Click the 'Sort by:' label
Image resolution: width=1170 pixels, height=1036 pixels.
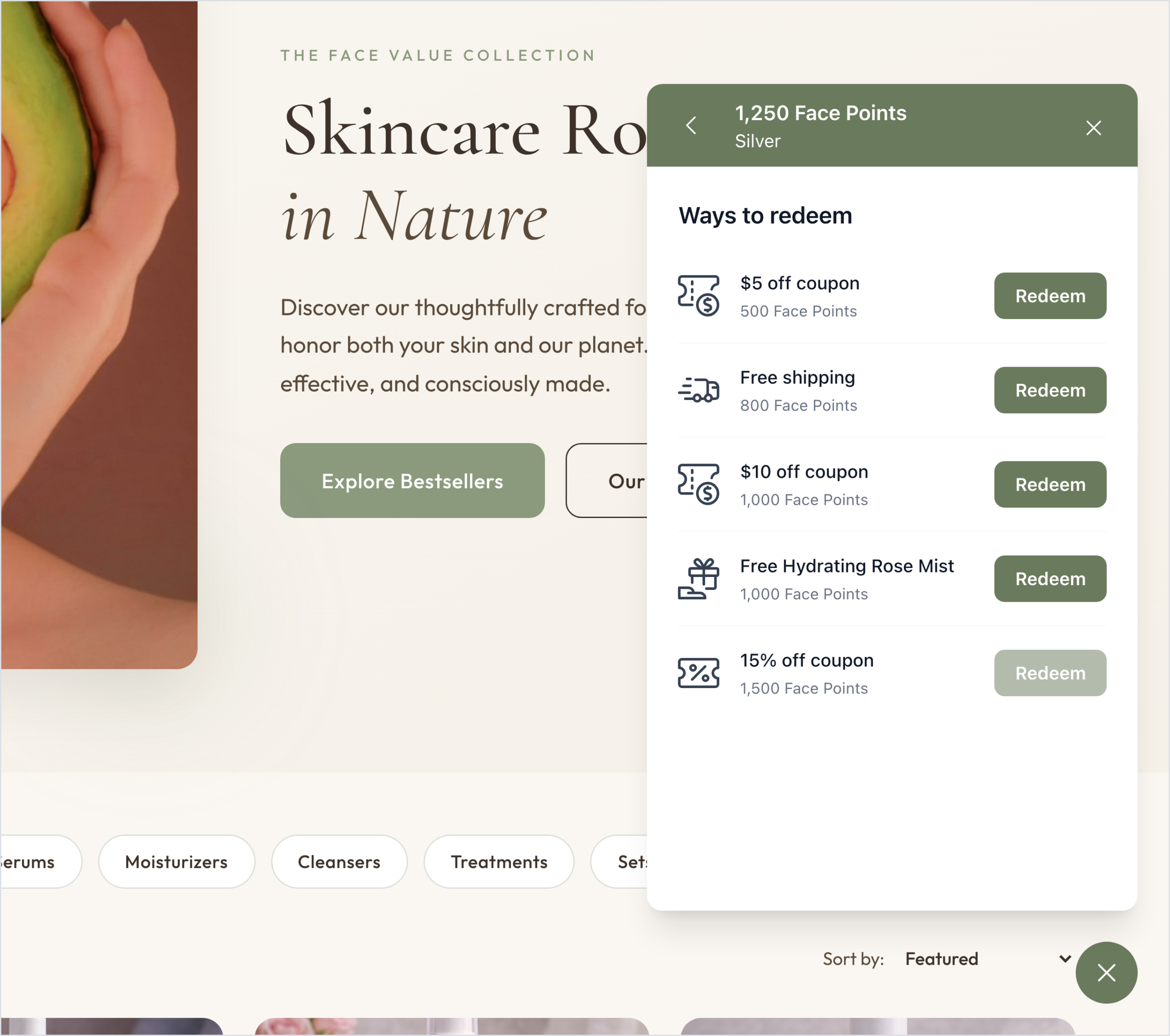pyautogui.click(x=853, y=959)
